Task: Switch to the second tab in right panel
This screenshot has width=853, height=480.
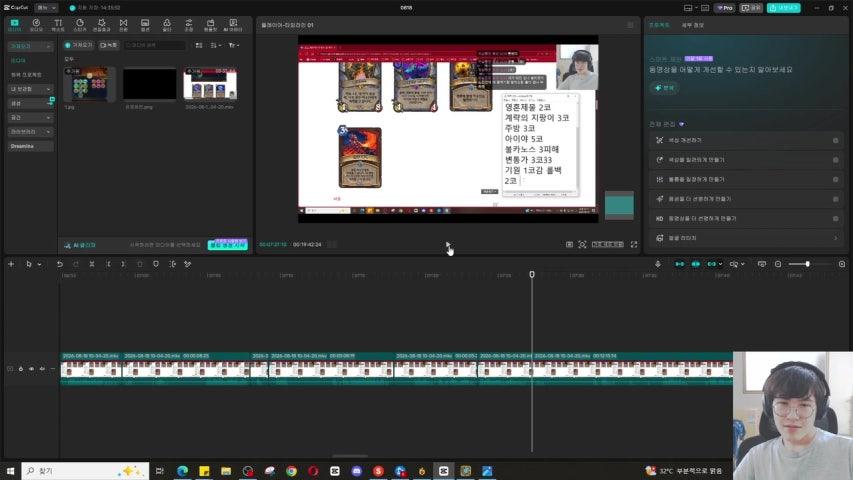Action: click(693, 25)
